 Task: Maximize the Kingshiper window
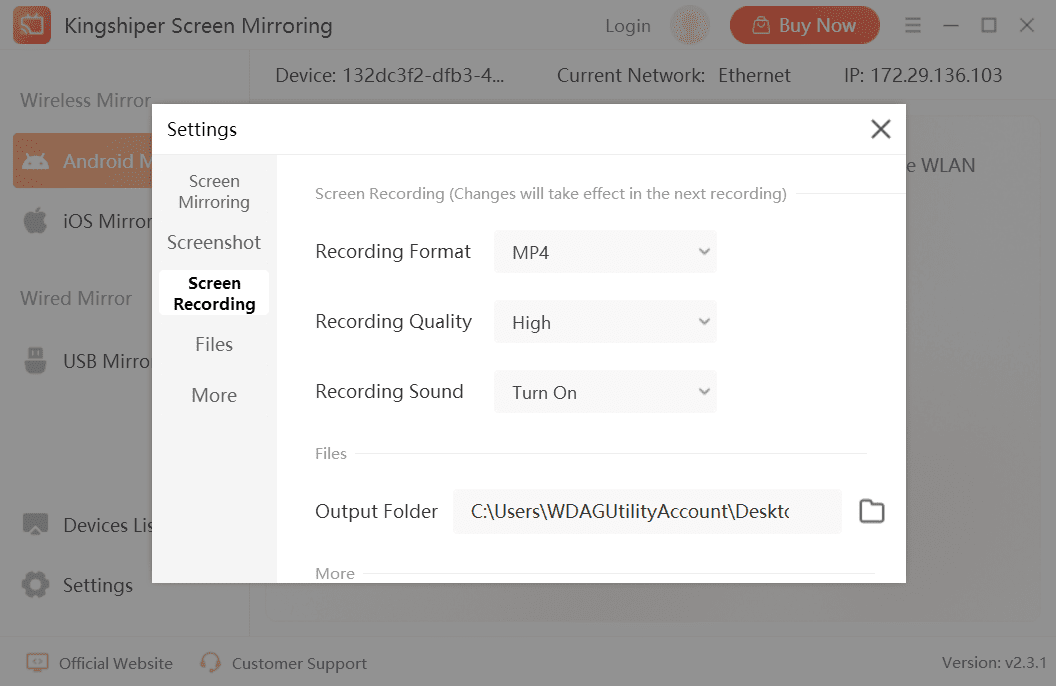989,26
